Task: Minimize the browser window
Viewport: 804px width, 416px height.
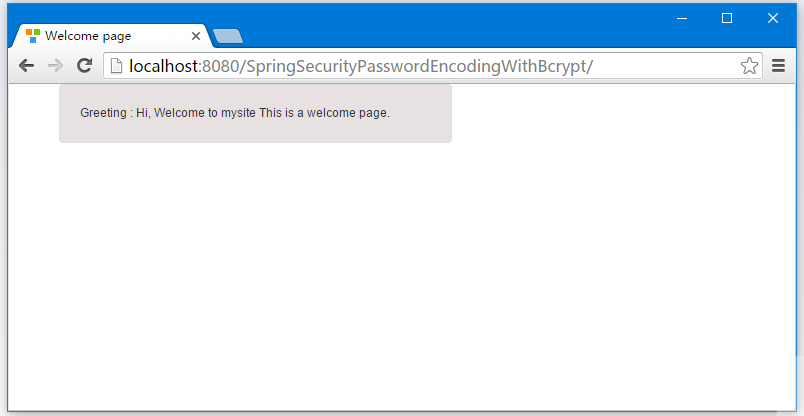Action: click(x=681, y=18)
